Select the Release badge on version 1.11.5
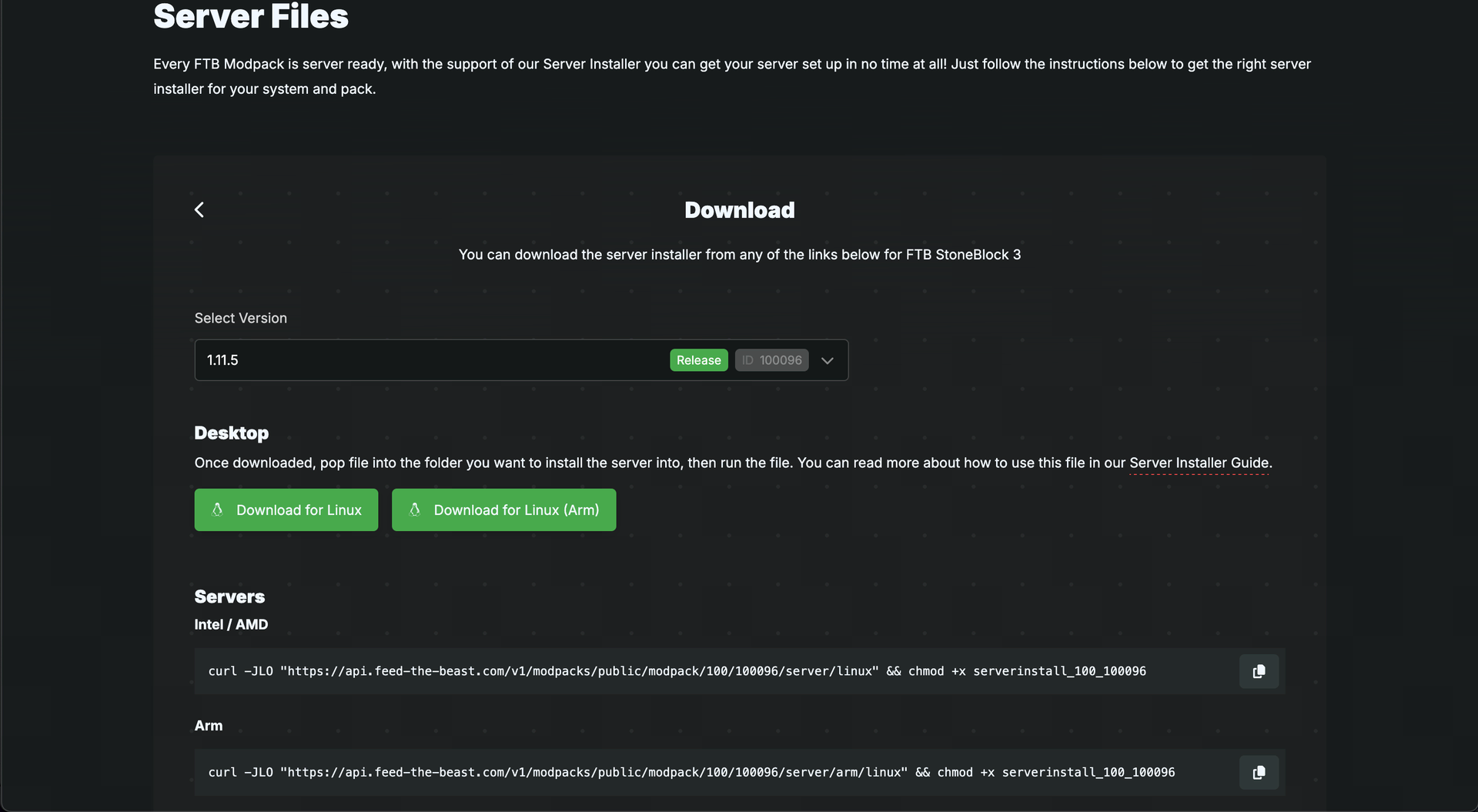 (698, 359)
